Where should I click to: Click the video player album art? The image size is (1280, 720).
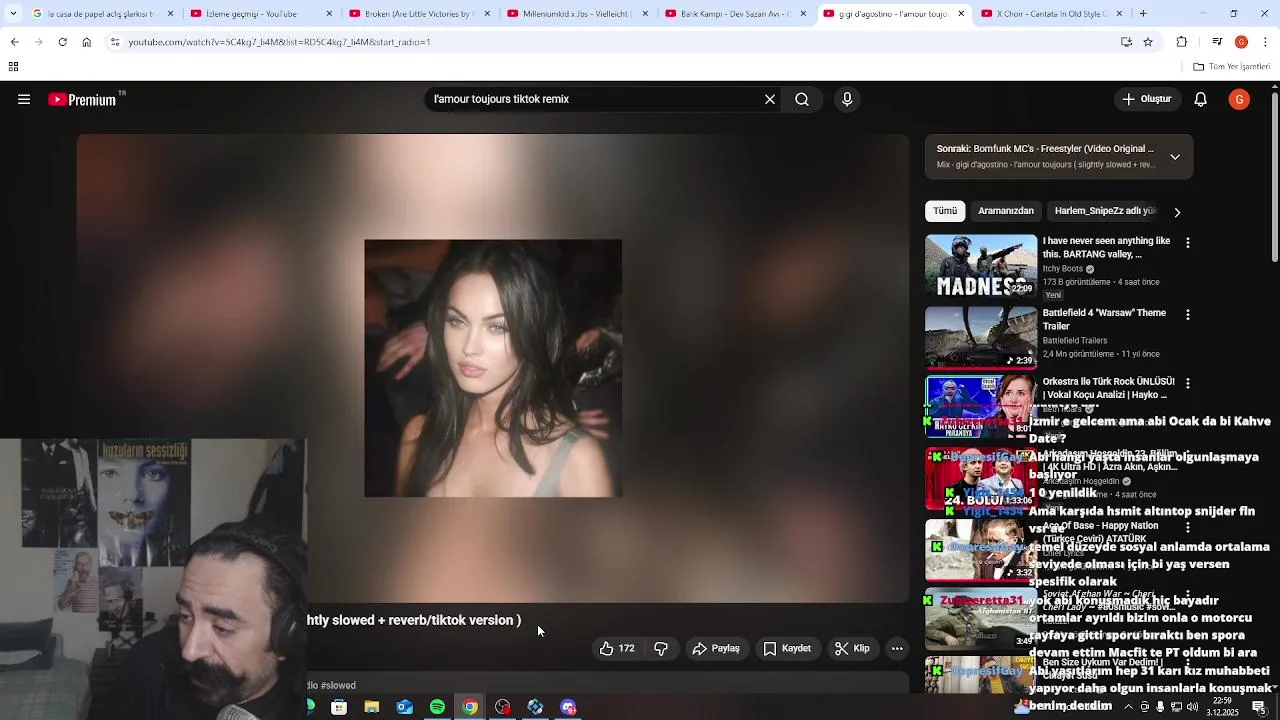[493, 368]
